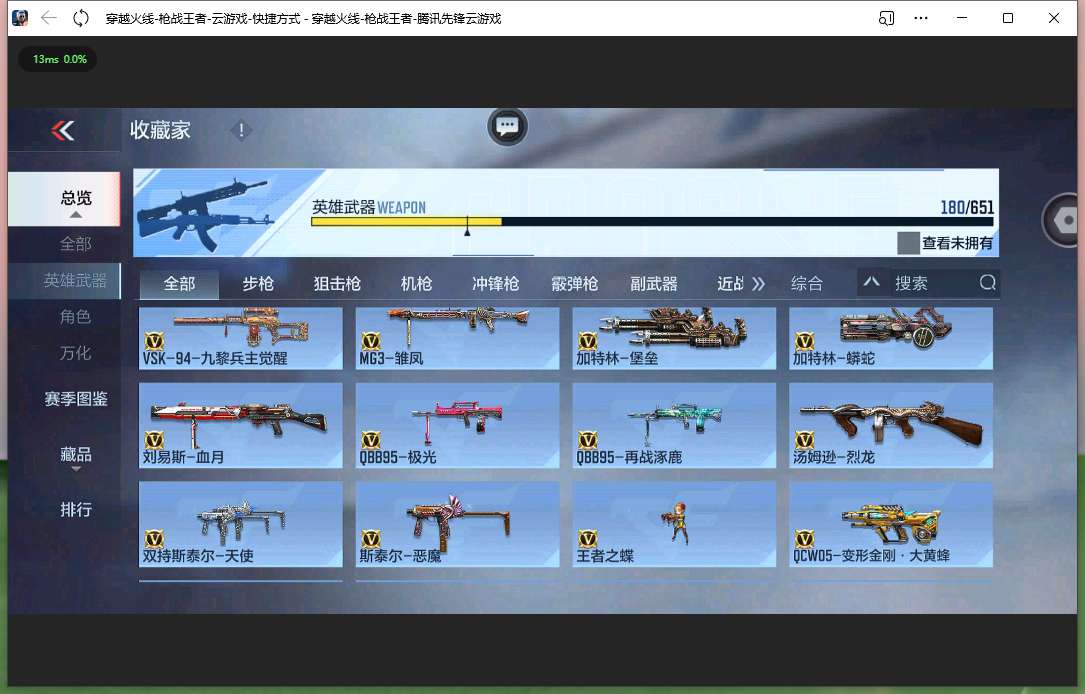Open the 加特林-蟒蛇 weapon card

[891, 338]
